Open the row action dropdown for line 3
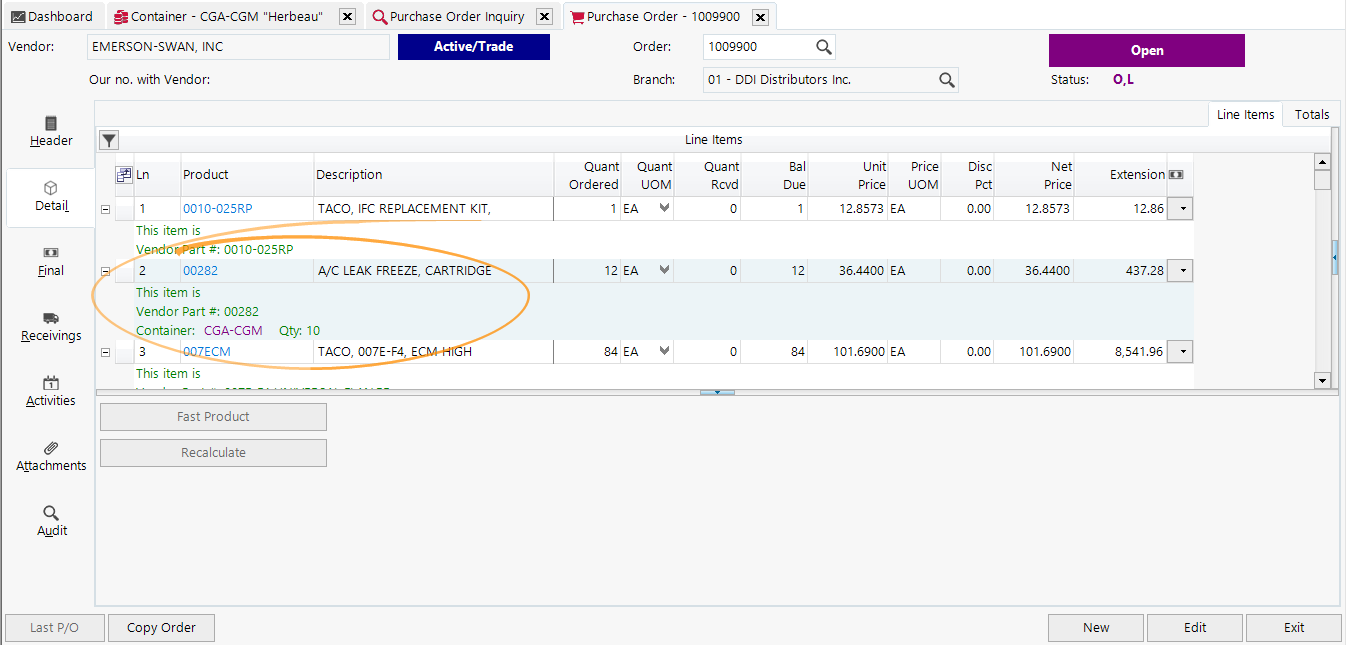 pos(1181,352)
